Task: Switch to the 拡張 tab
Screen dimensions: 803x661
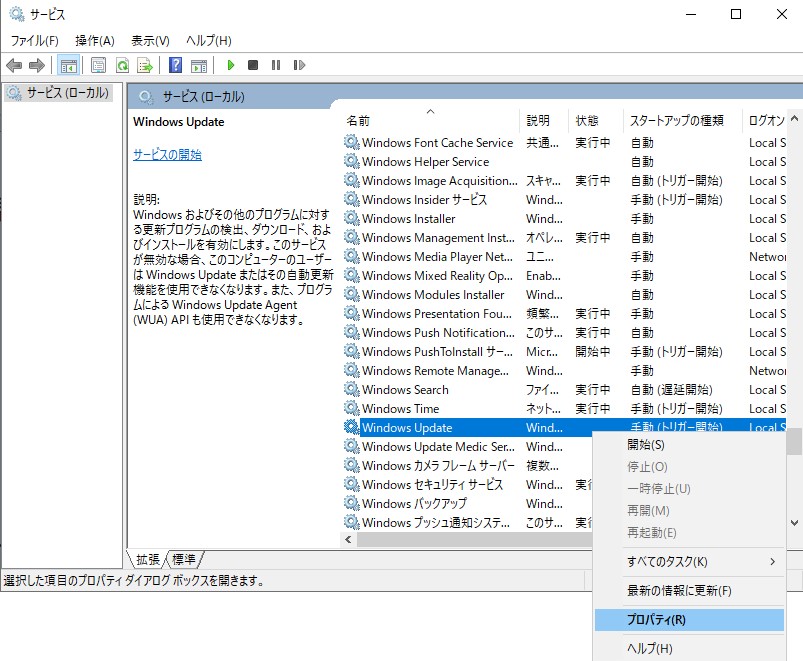Action: [148, 559]
